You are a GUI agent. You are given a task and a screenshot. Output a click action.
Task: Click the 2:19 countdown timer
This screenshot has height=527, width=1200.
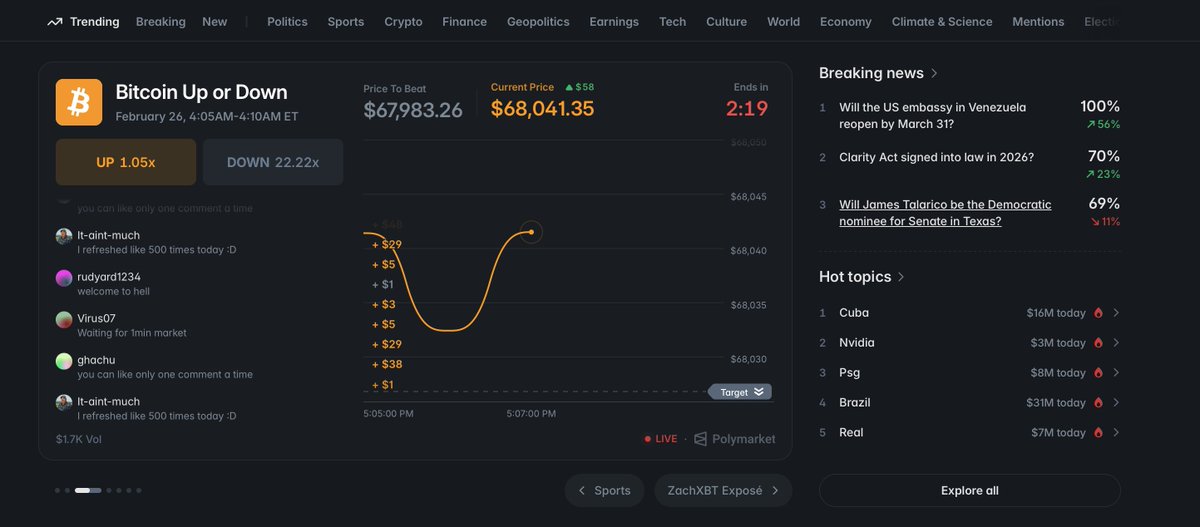[x=747, y=109]
